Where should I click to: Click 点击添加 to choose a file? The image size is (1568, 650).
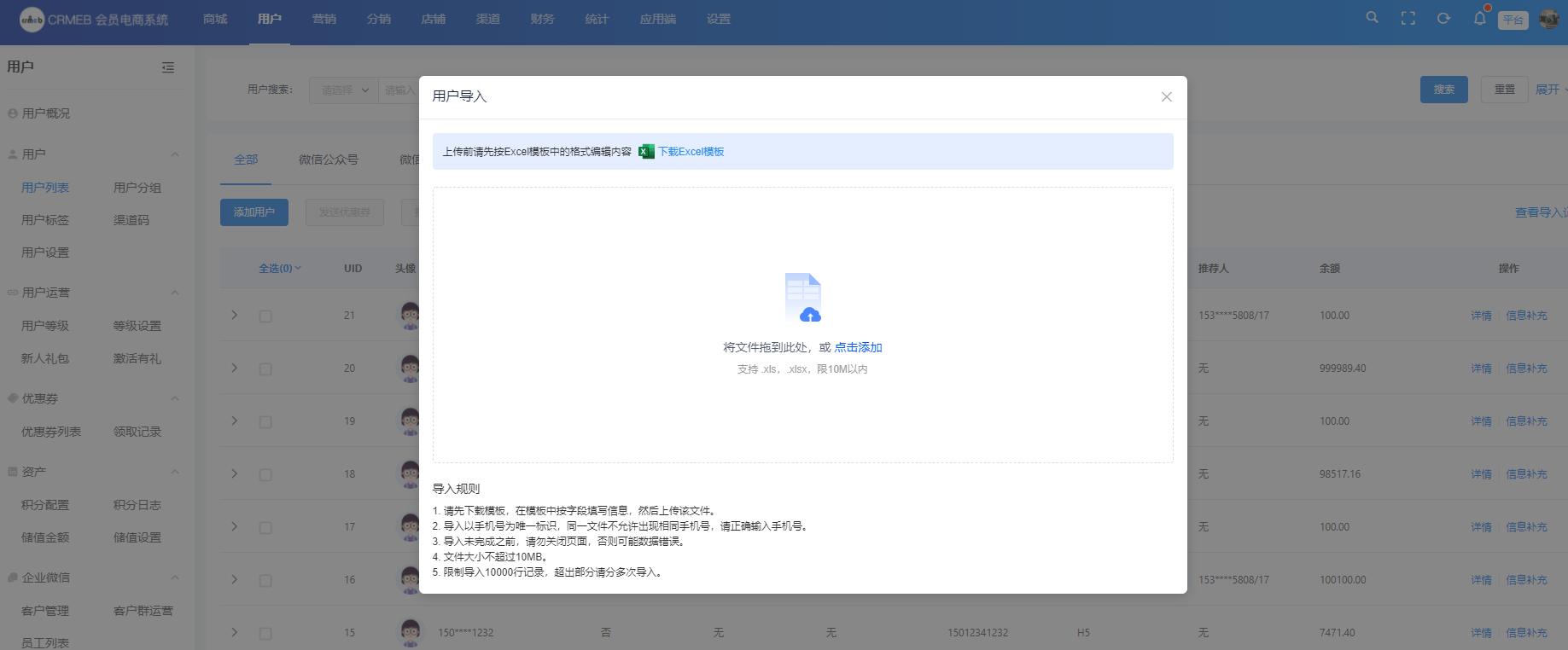click(x=858, y=347)
